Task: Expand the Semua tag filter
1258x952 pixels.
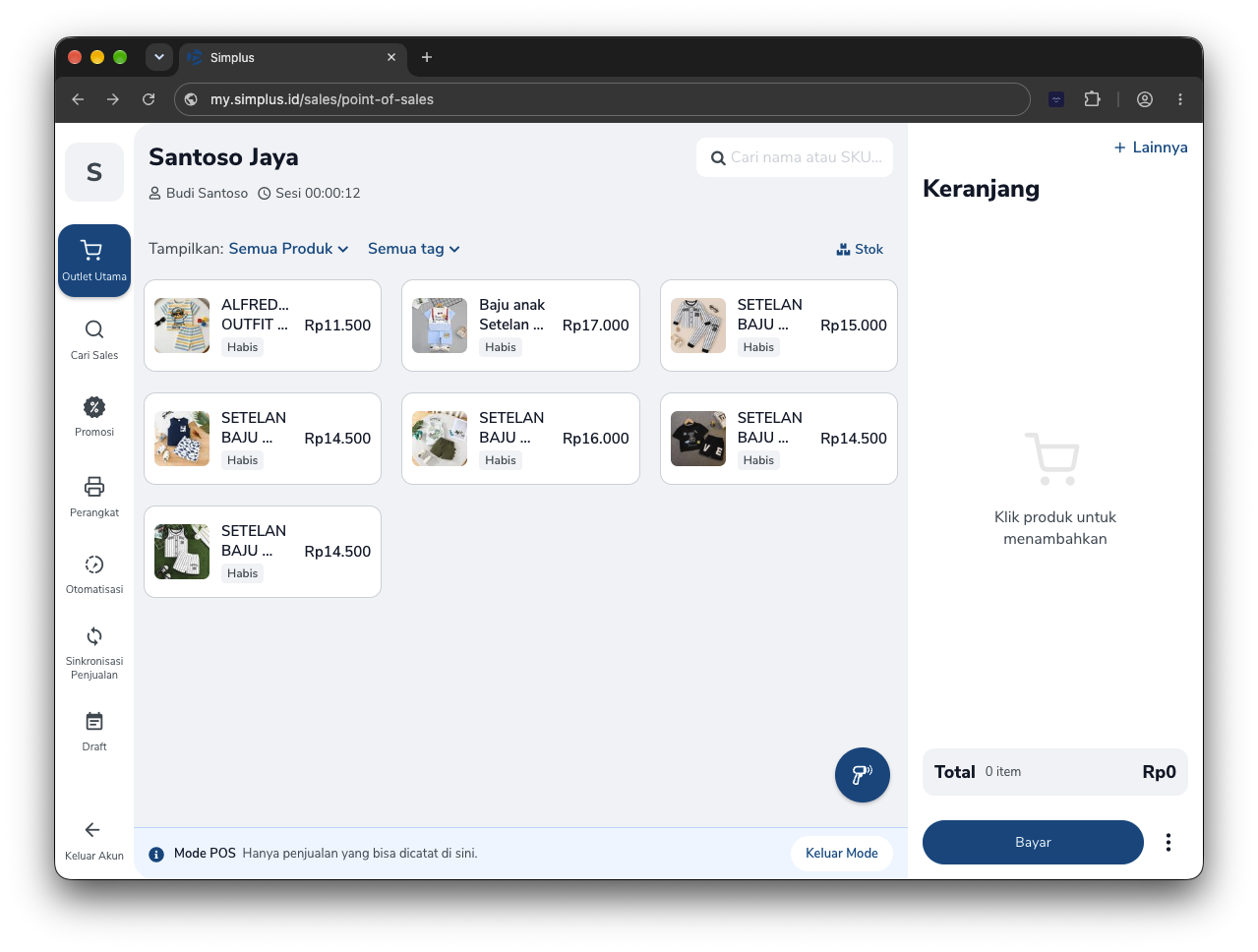Action: [x=414, y=249]
